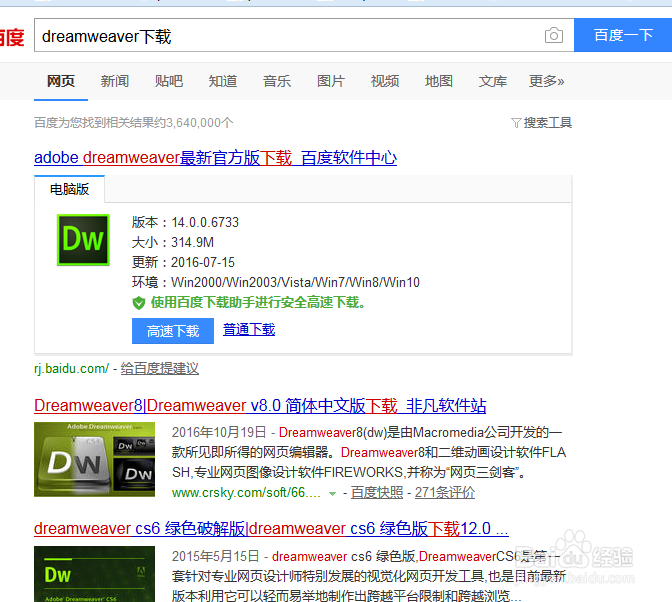This screenshot has height=602, width=672.
Task: Open the 地图 maps tab
Action: point(439,81)
